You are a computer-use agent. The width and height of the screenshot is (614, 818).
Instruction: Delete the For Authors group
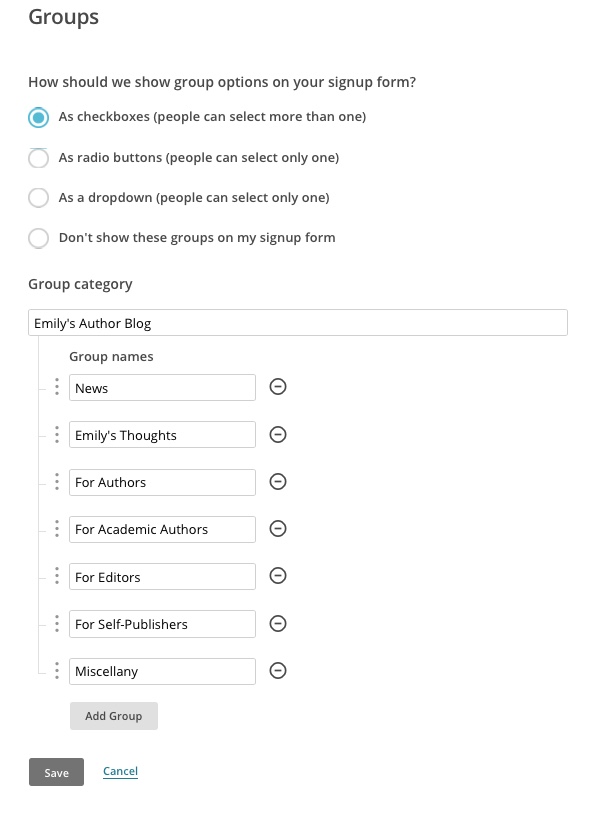point(279,482)
